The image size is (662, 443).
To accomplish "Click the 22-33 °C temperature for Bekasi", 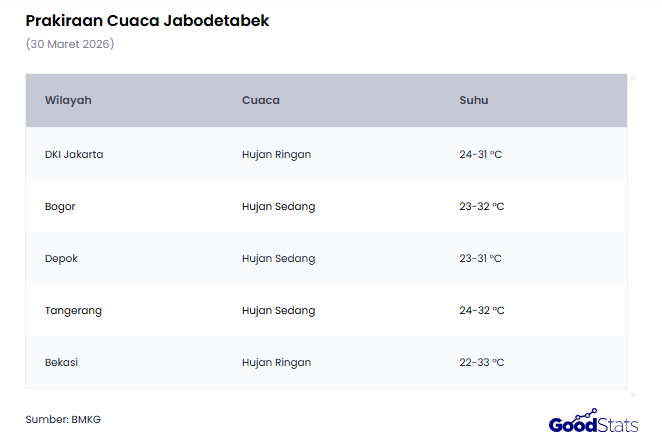I will [481, 362].
